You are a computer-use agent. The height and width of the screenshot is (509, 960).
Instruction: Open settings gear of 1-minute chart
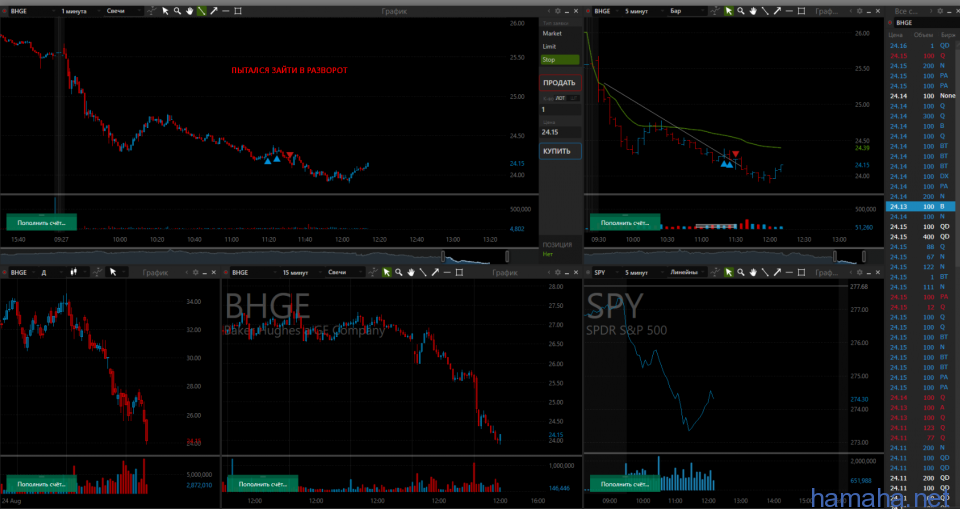point(557,11)
